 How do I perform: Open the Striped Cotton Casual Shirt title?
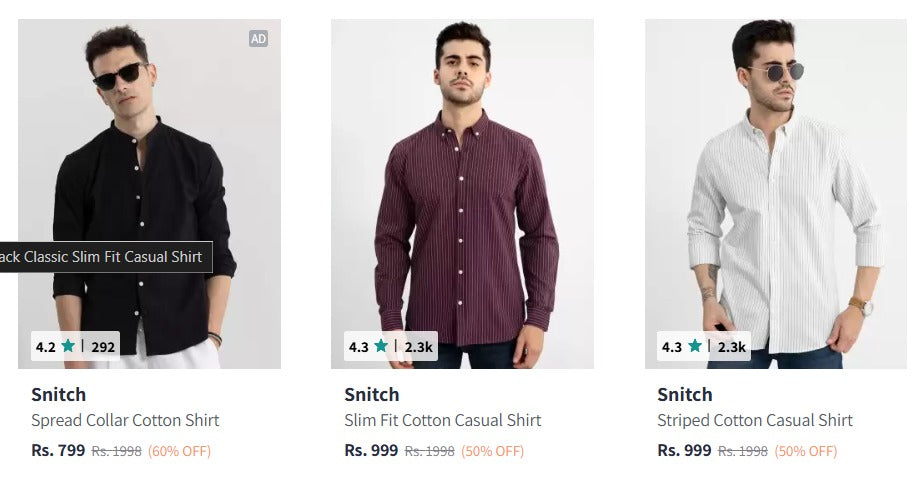755,421
